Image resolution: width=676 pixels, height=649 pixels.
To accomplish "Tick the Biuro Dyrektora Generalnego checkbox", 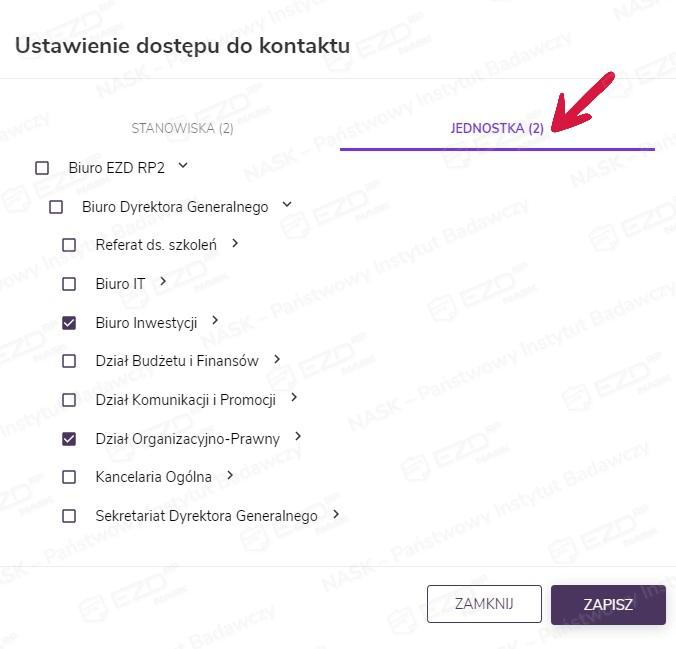I will pyautogui.click(x=56, y=207).
